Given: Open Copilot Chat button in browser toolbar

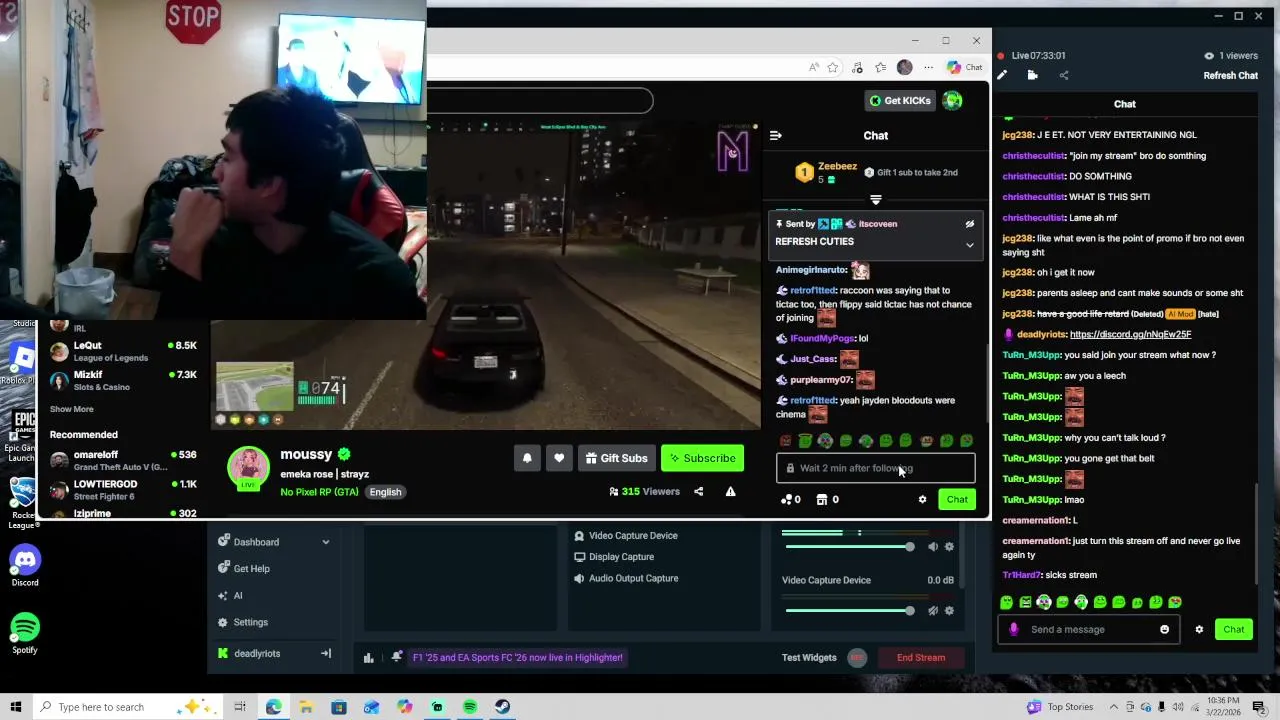Looking at the screenshot, I should pyautogui.click(x=965, y=67).
